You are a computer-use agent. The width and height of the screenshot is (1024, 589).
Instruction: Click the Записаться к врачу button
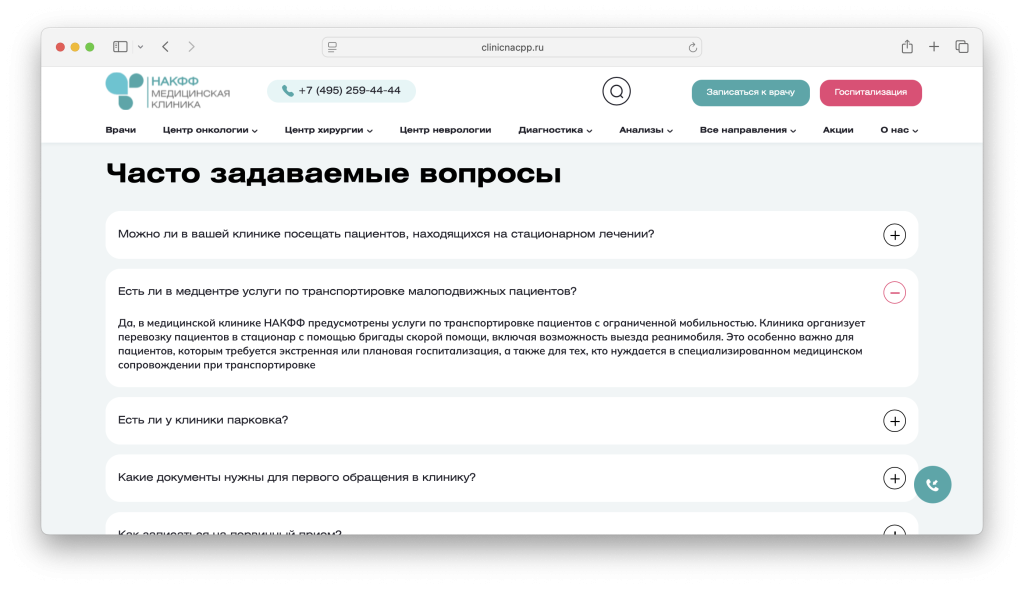pyautogui.click(x=750, y=92)
